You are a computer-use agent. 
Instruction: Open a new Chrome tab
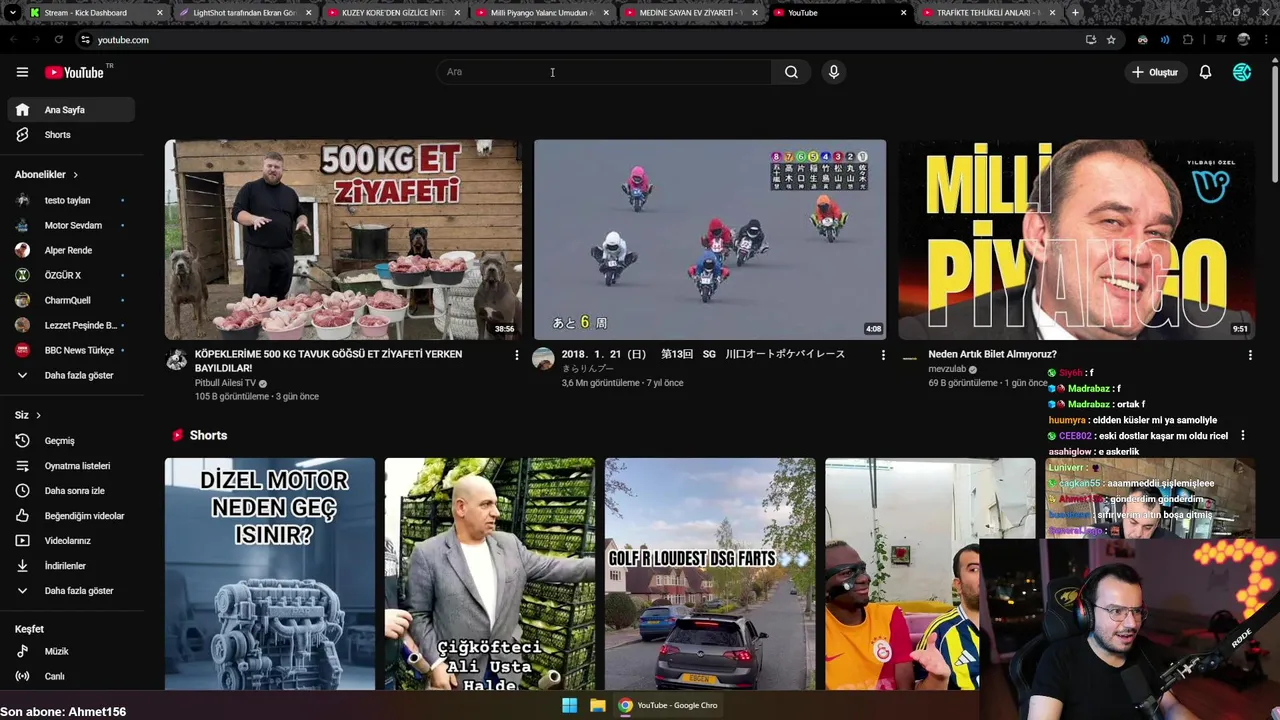1075,13
